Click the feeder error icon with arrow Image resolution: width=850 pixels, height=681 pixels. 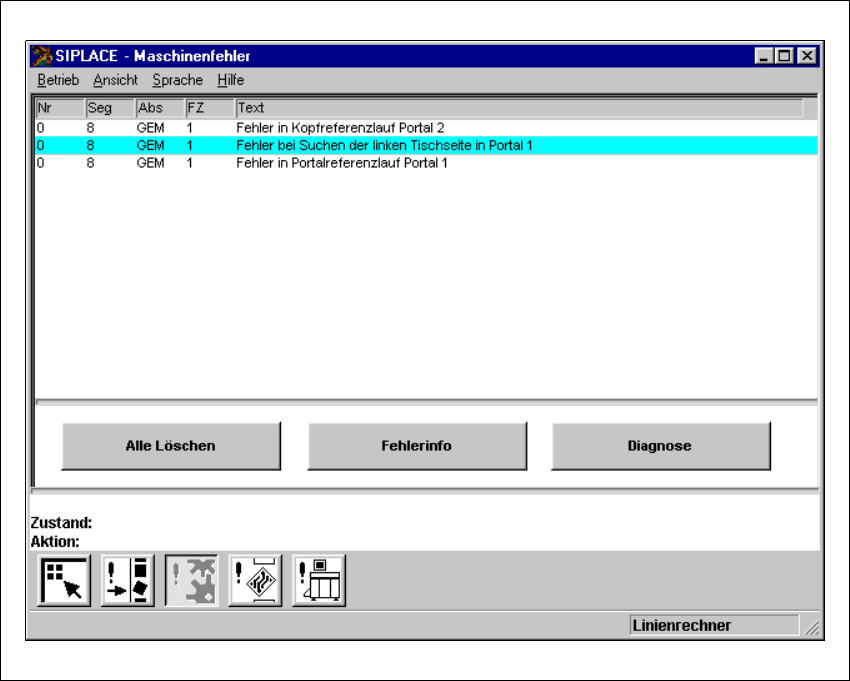(x=128, y=581)
